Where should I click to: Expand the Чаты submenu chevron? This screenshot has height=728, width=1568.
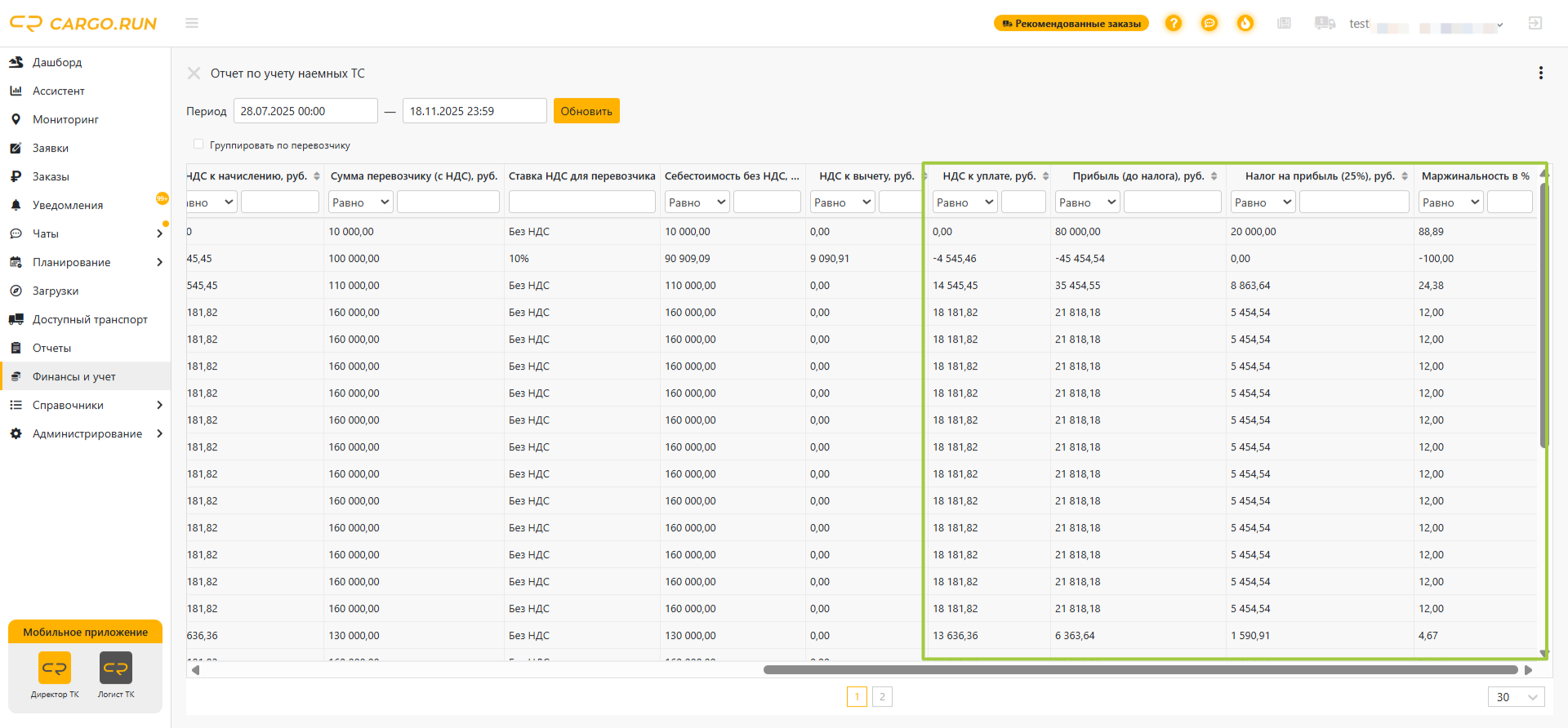tap(159, 233)
